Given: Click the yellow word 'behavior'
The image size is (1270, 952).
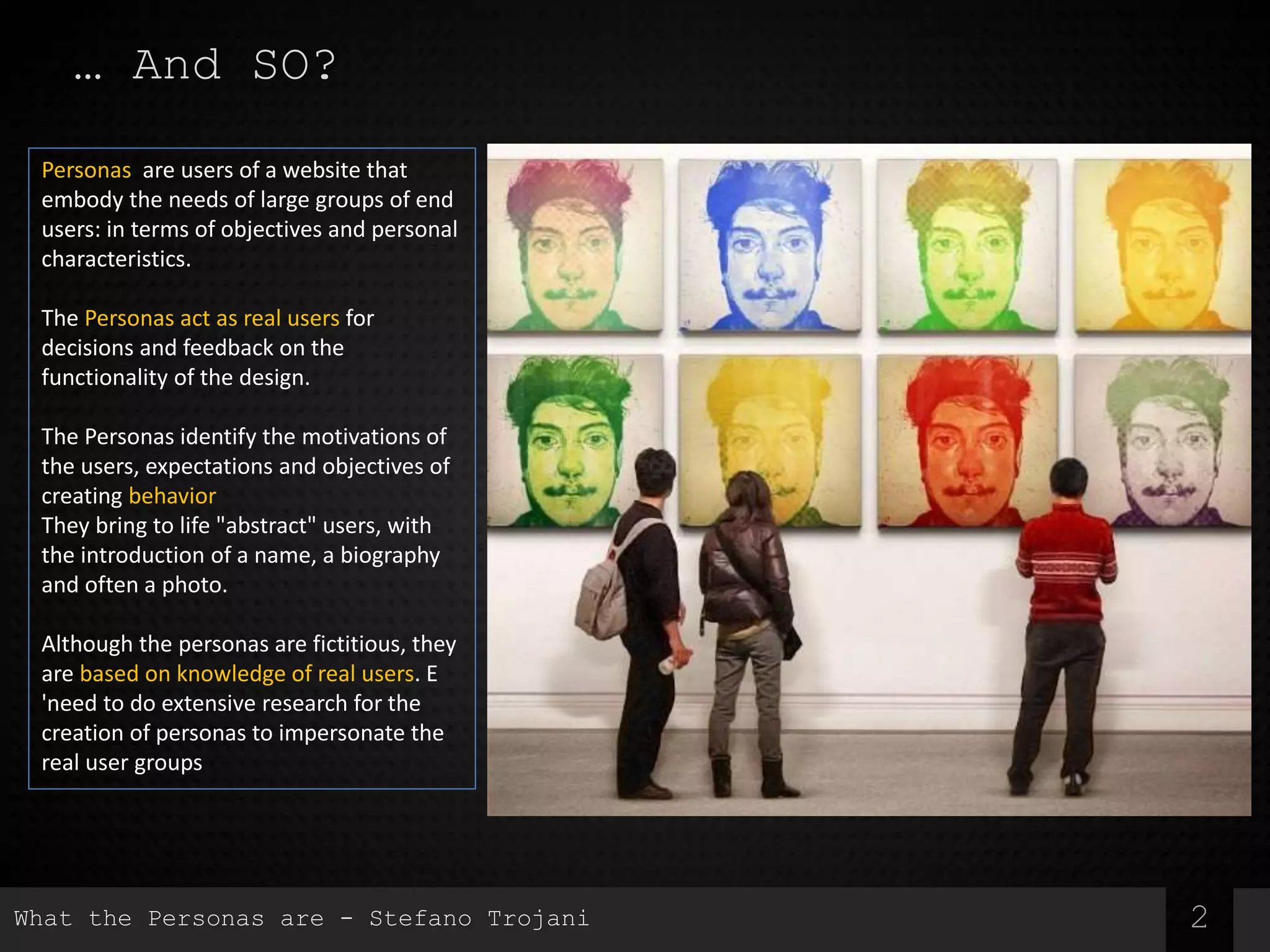Looking at the screenshot, I should tap(172, 496).
